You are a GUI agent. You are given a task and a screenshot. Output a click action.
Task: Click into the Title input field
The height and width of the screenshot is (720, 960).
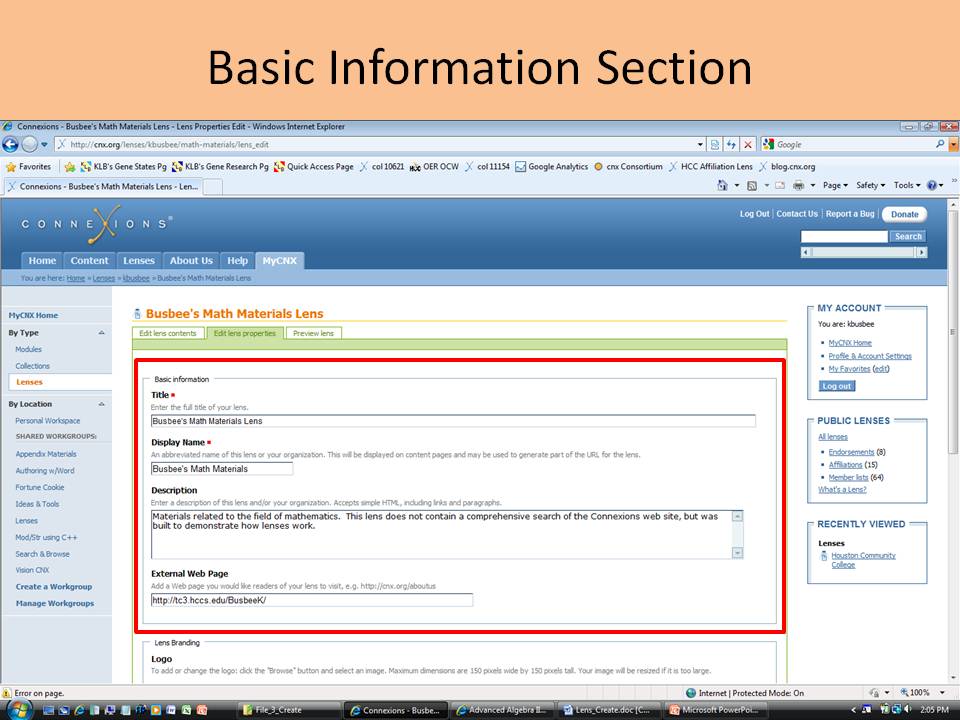click(452, 421)
